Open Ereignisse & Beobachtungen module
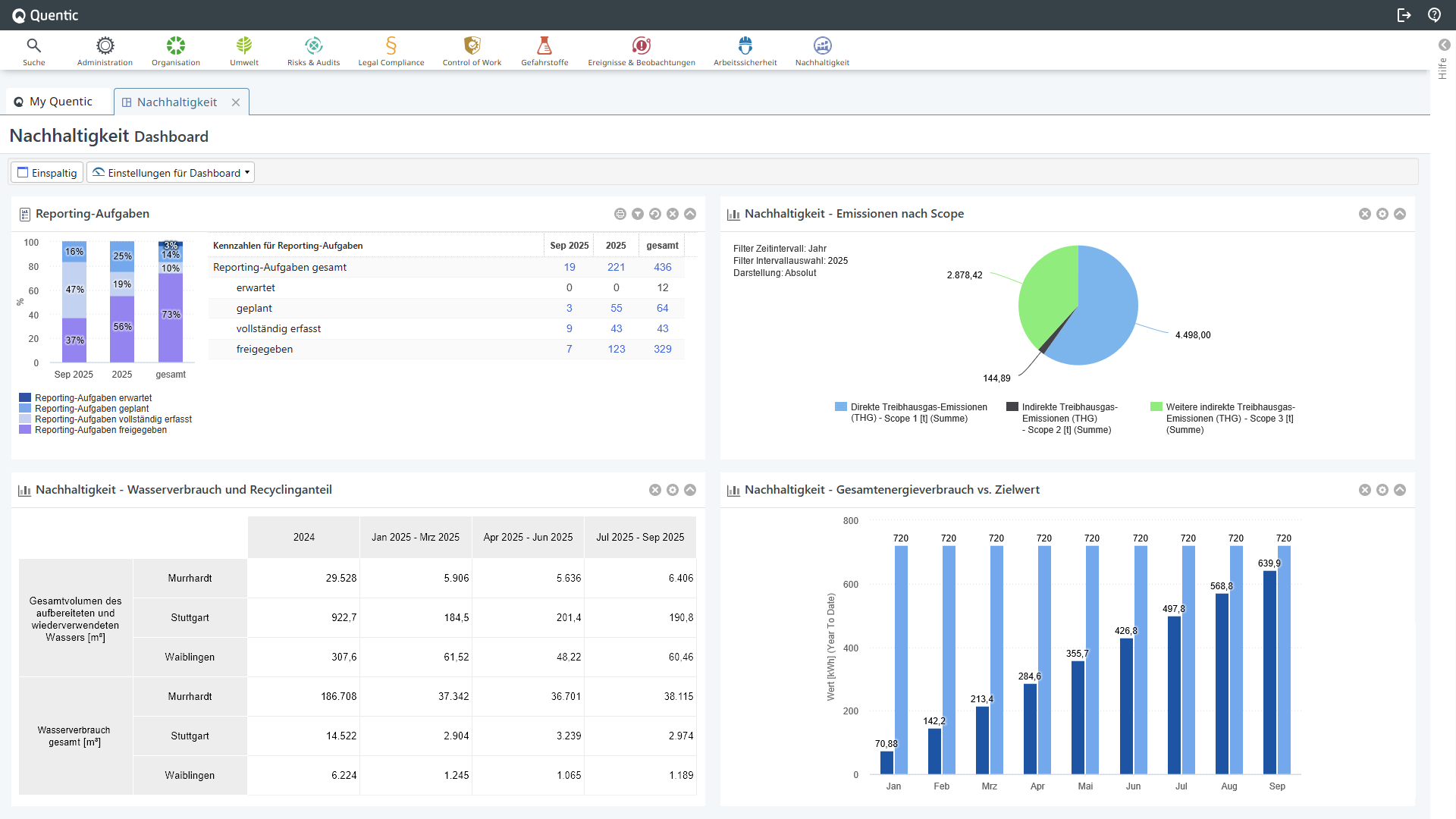 [642, 51]
